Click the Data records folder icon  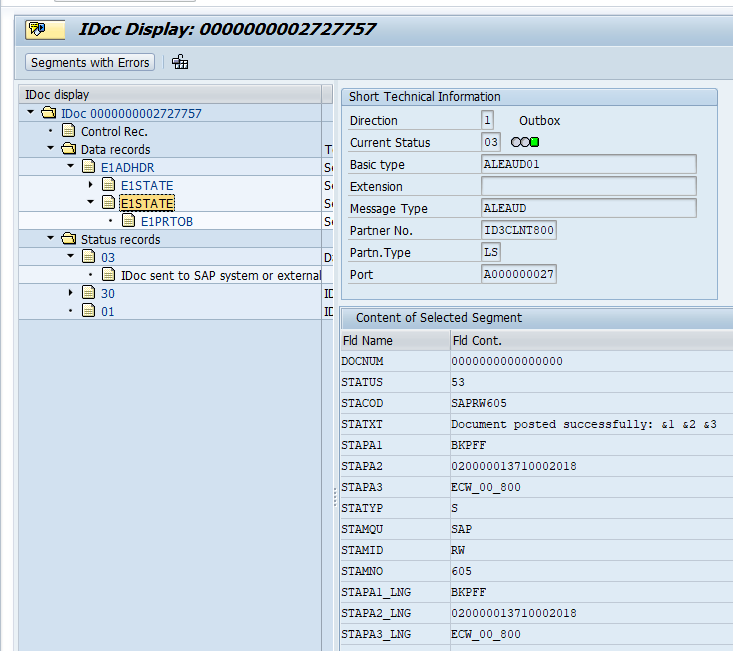[69, 149]
